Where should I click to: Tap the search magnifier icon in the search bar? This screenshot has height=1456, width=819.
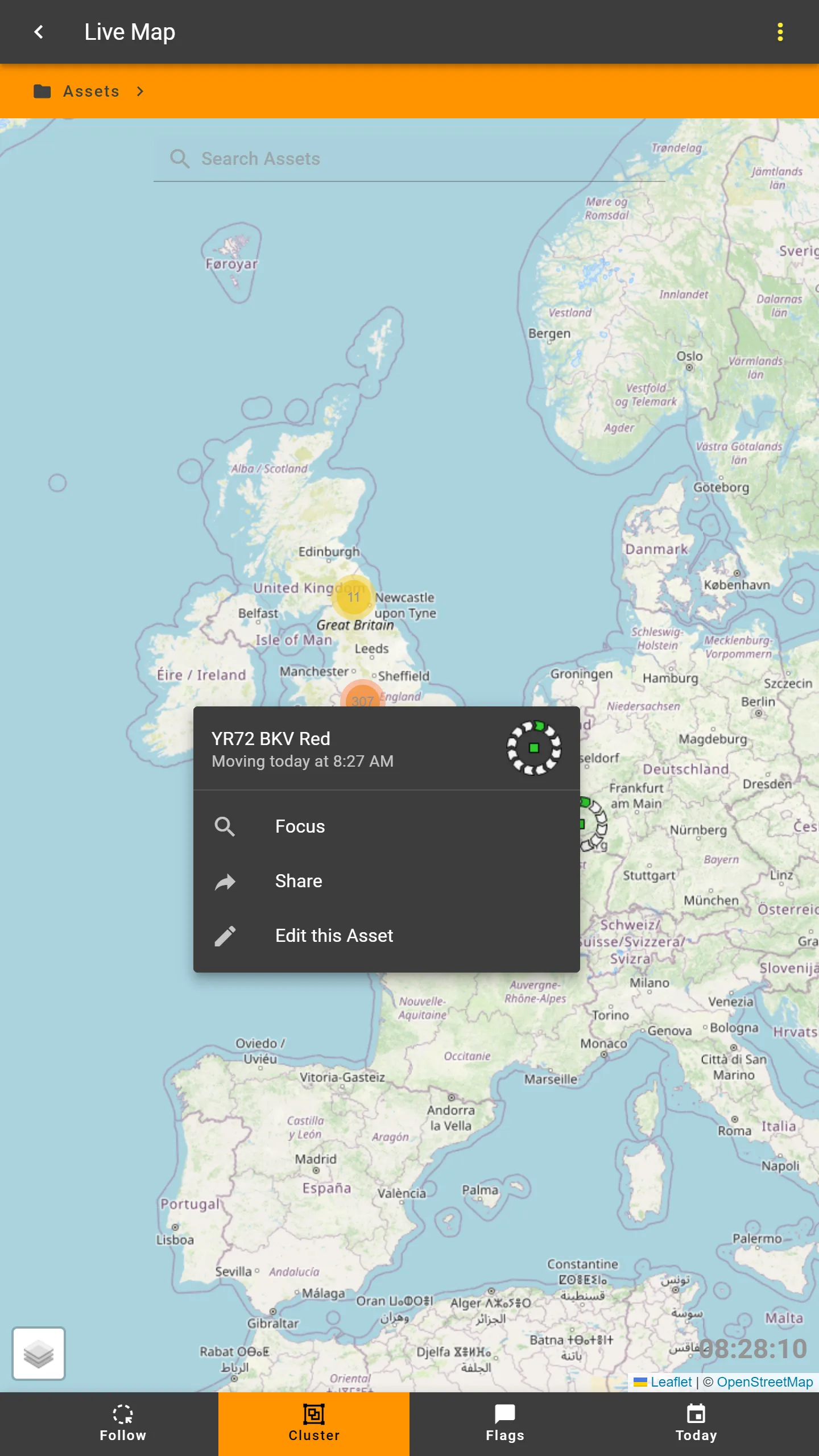coord(180,159)
